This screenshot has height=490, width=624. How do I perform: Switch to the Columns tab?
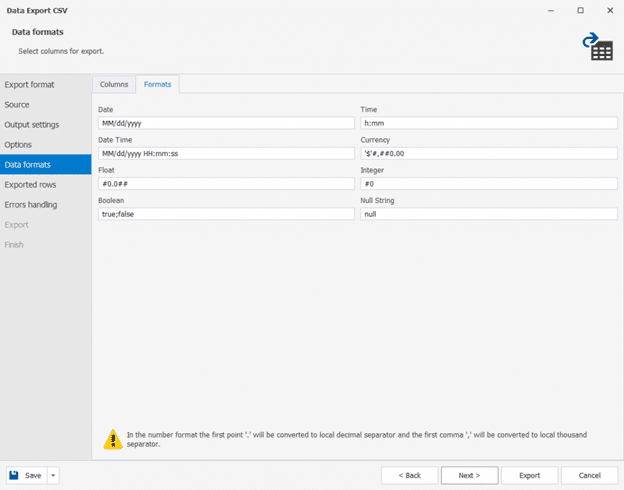[114, 85]
